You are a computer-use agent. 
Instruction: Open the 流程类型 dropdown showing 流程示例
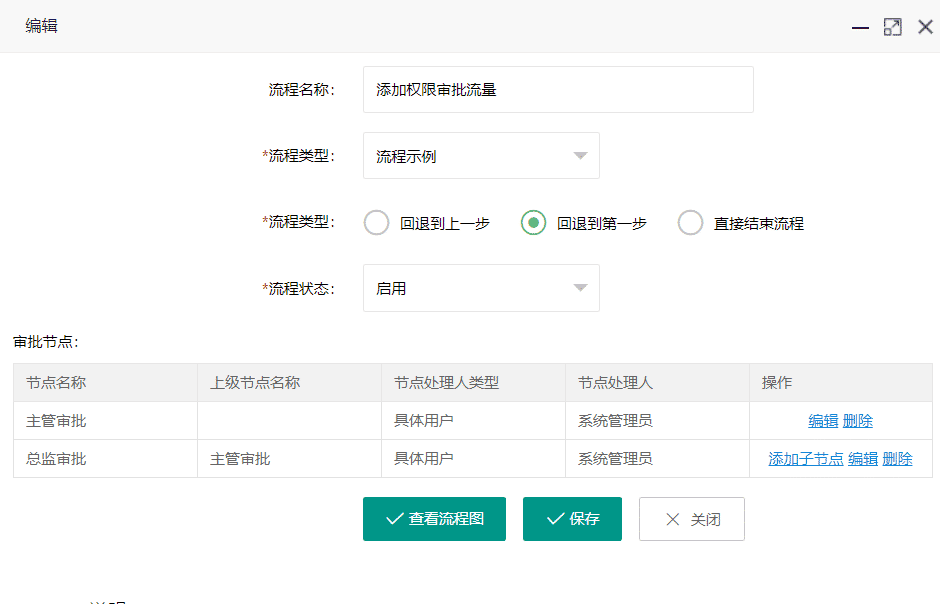(481, 155)
